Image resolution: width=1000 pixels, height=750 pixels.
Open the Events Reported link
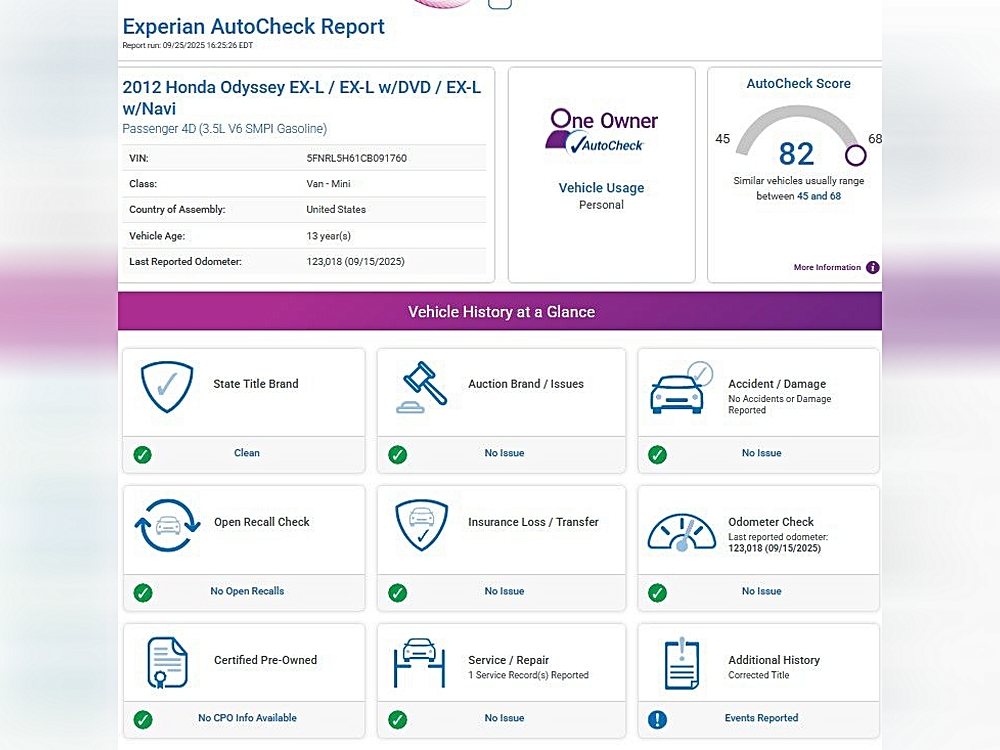click(761, 718)
